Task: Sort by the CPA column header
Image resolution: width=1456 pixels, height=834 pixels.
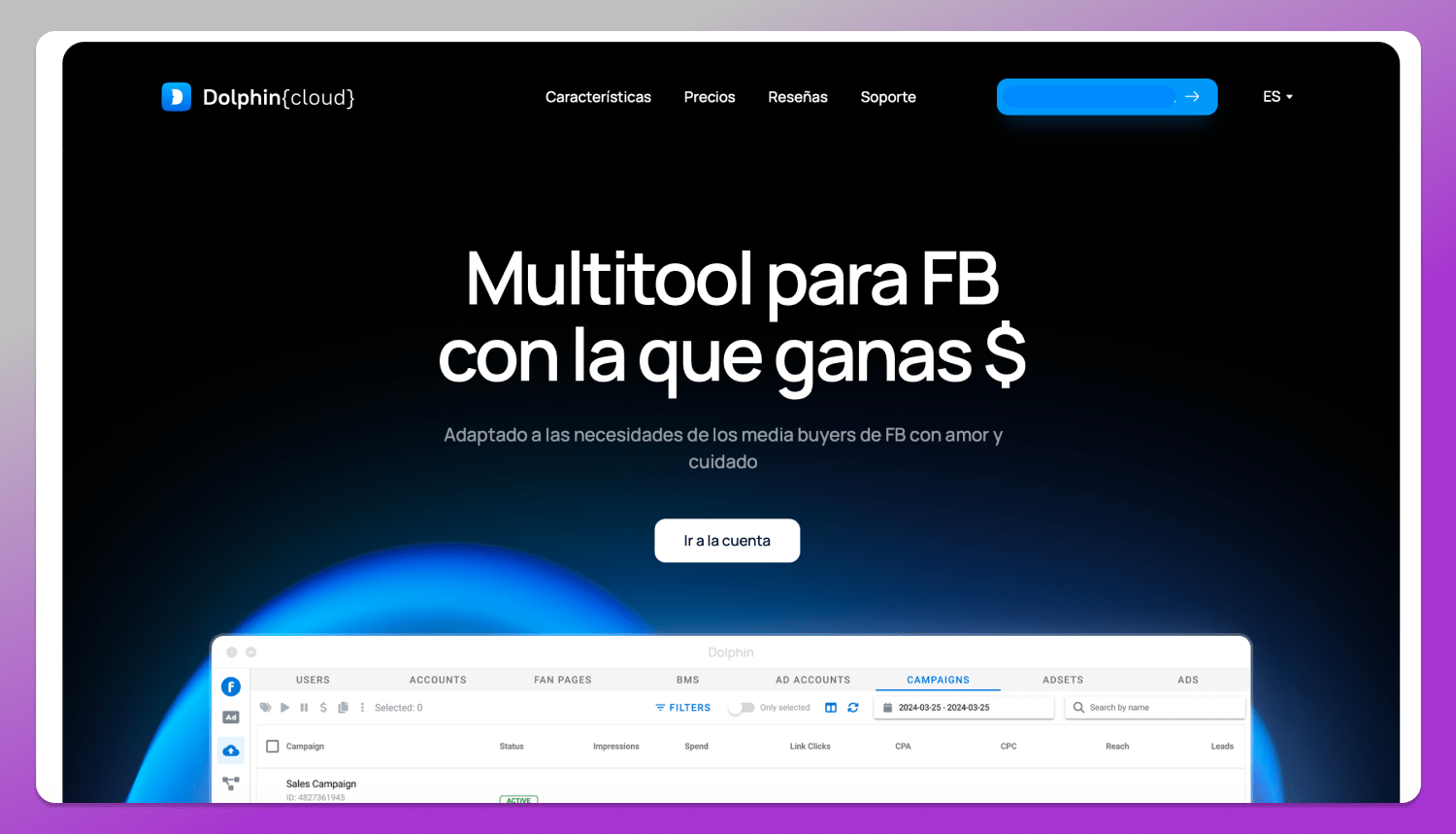Action: click(x=904, y=747)
